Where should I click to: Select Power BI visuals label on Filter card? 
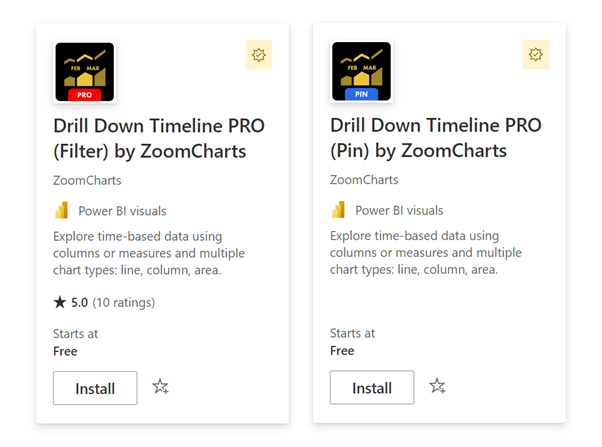click(x=122, y=211)
